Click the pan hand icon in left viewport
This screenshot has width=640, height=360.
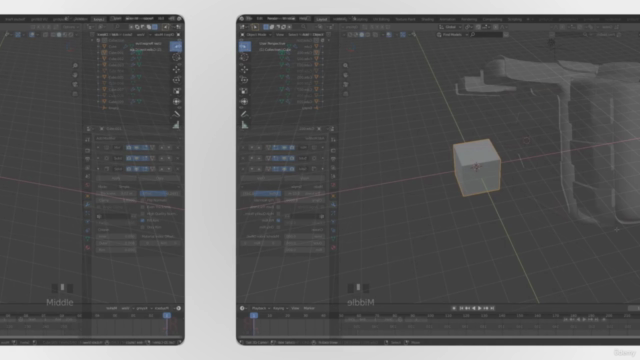tap(75, 75)
